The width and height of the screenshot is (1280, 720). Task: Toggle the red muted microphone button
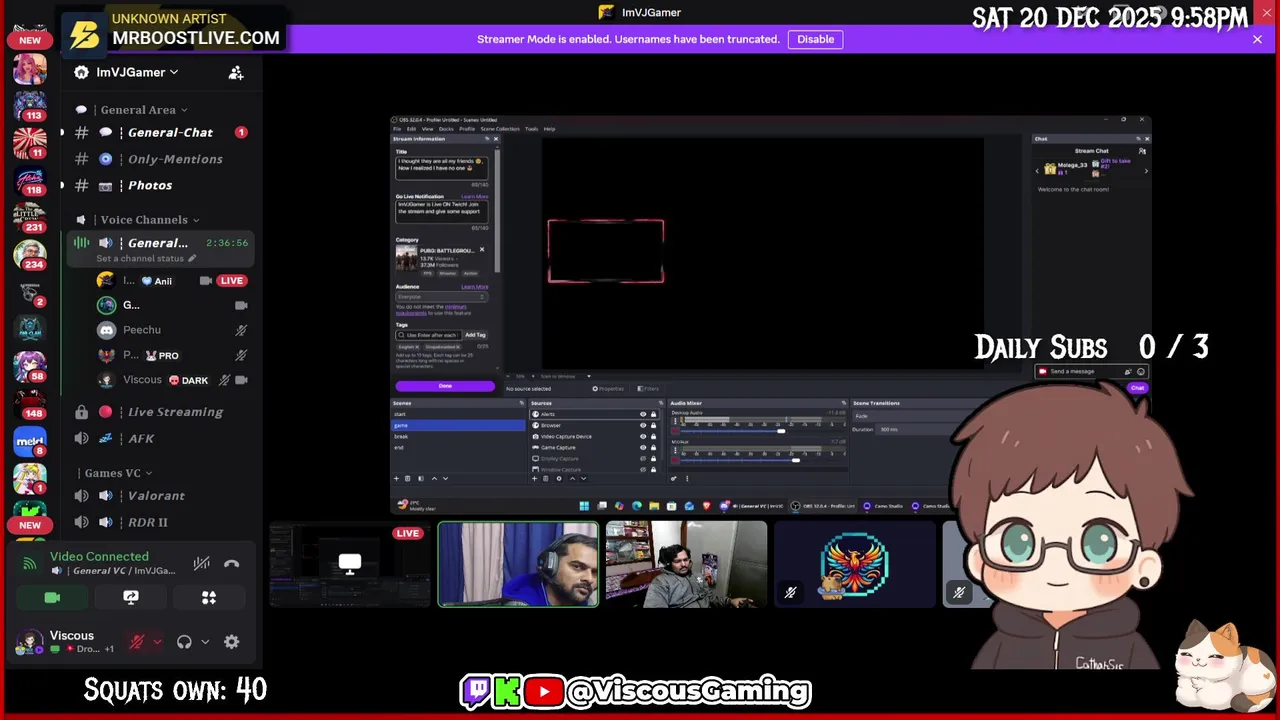[137, 642]
